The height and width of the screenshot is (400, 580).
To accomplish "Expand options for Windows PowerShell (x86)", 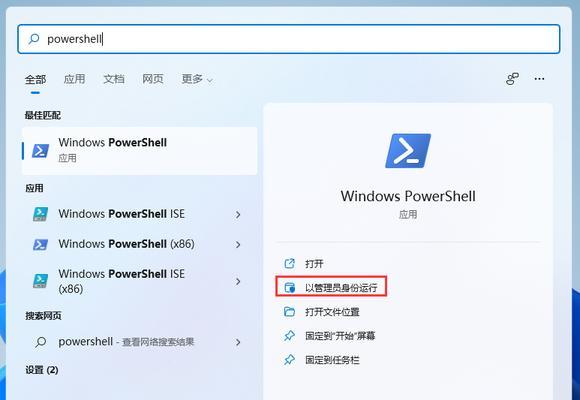I will pyautogui.click(x=238, y=245).
